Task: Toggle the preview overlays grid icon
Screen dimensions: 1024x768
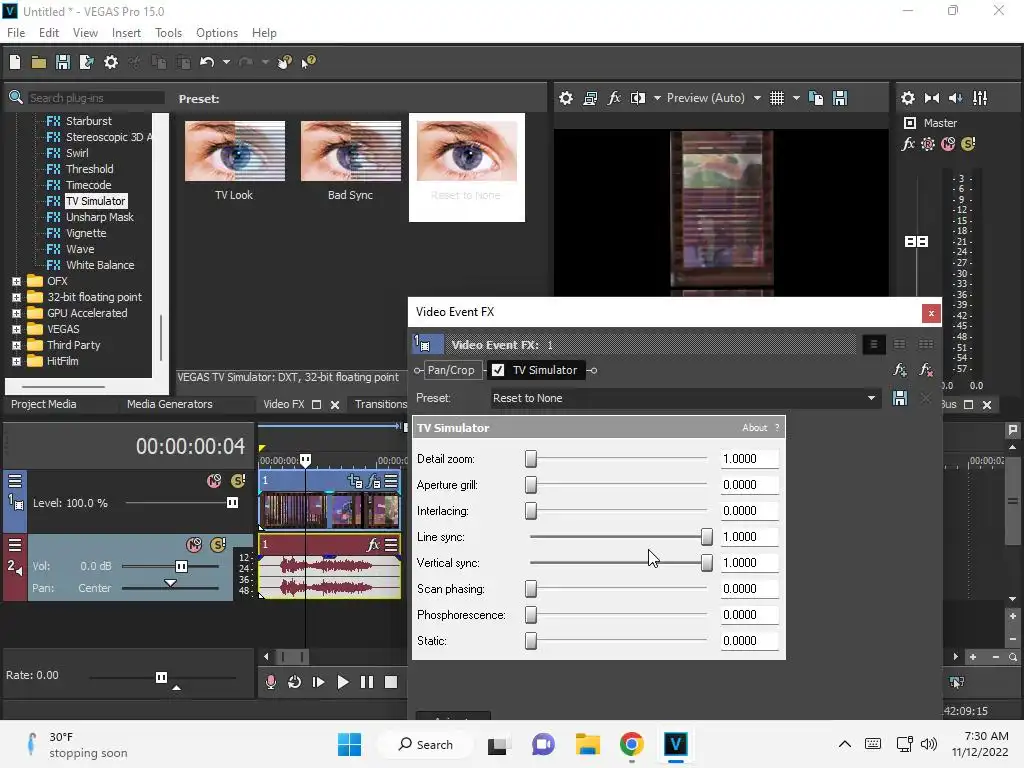Action: [776, 98]
